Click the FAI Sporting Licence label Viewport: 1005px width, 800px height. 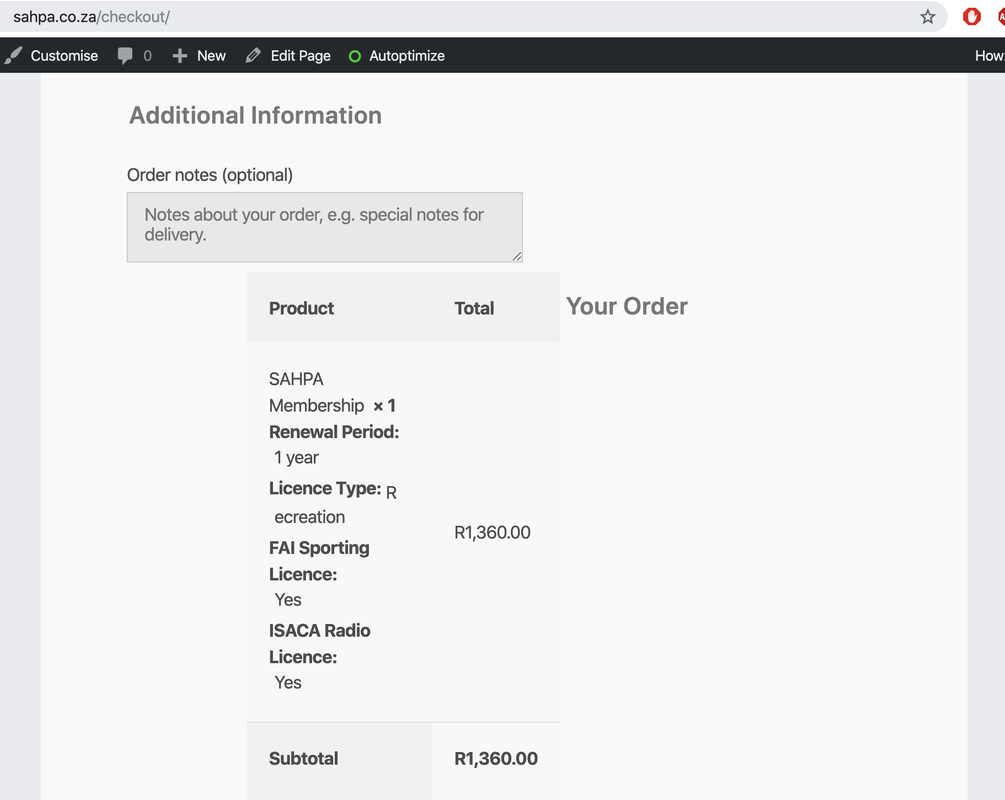(319, 561)
